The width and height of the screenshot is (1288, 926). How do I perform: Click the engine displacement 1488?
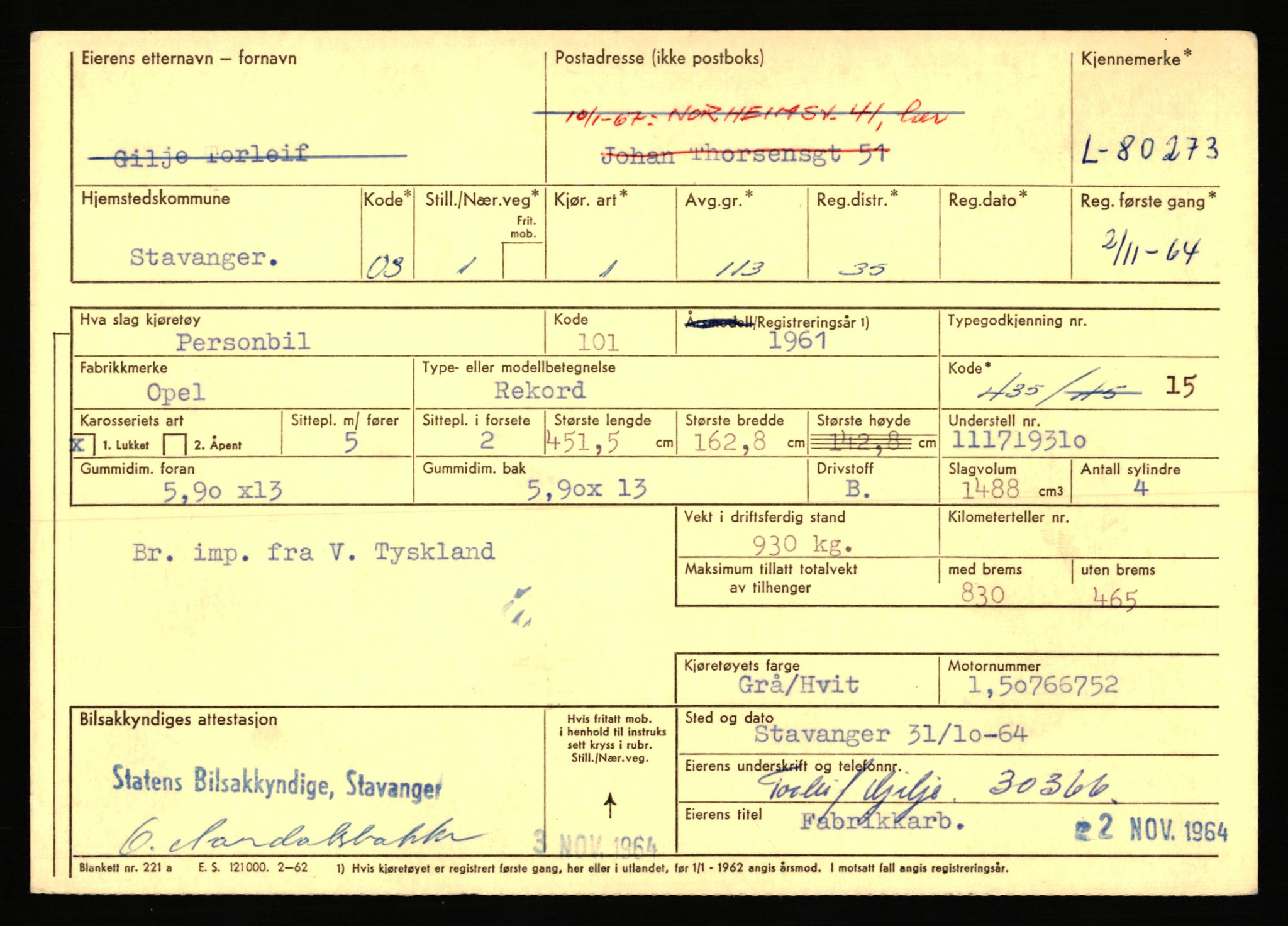[990, 489]
